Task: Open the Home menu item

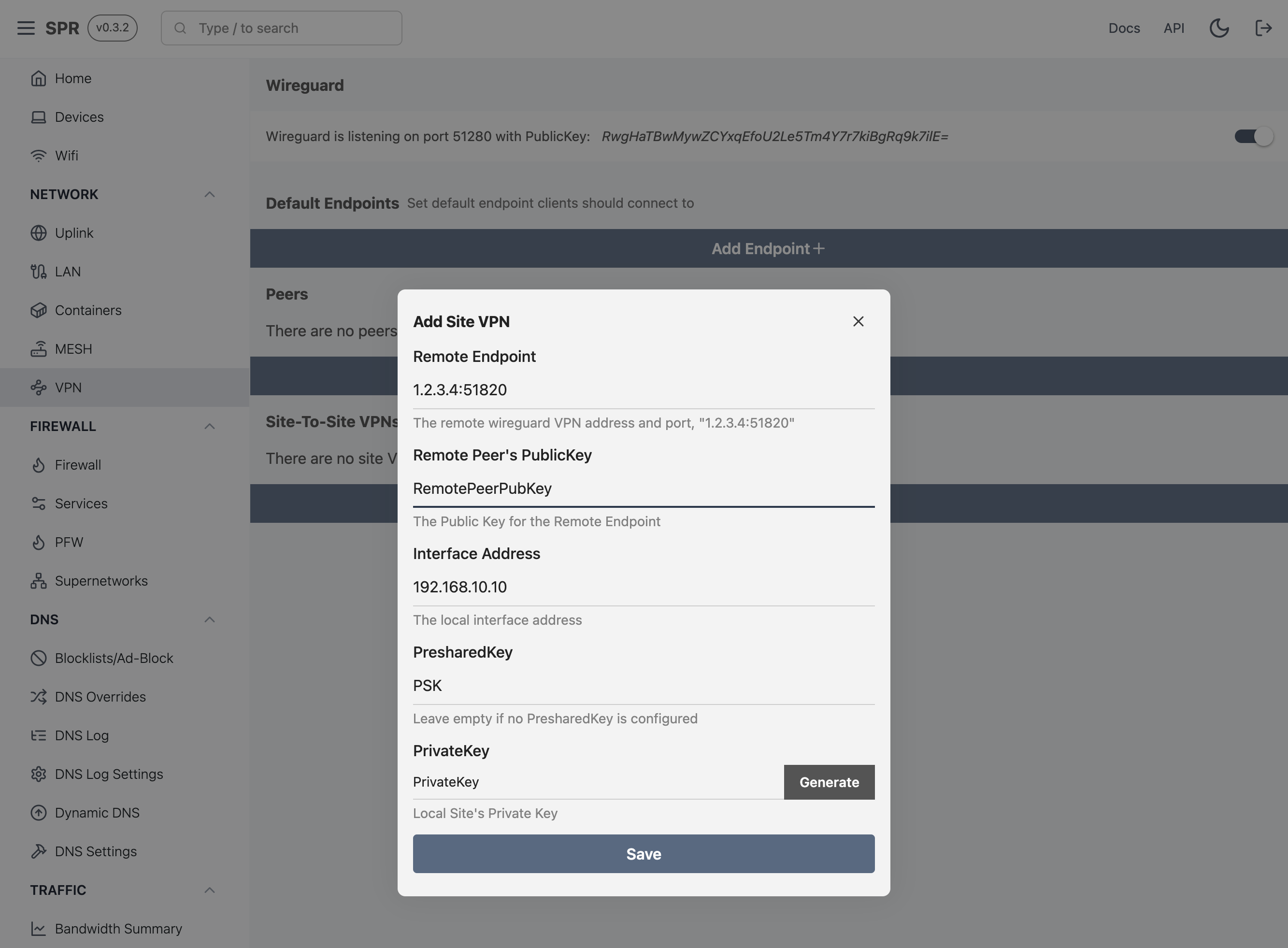Action: [x=125, y=78]
